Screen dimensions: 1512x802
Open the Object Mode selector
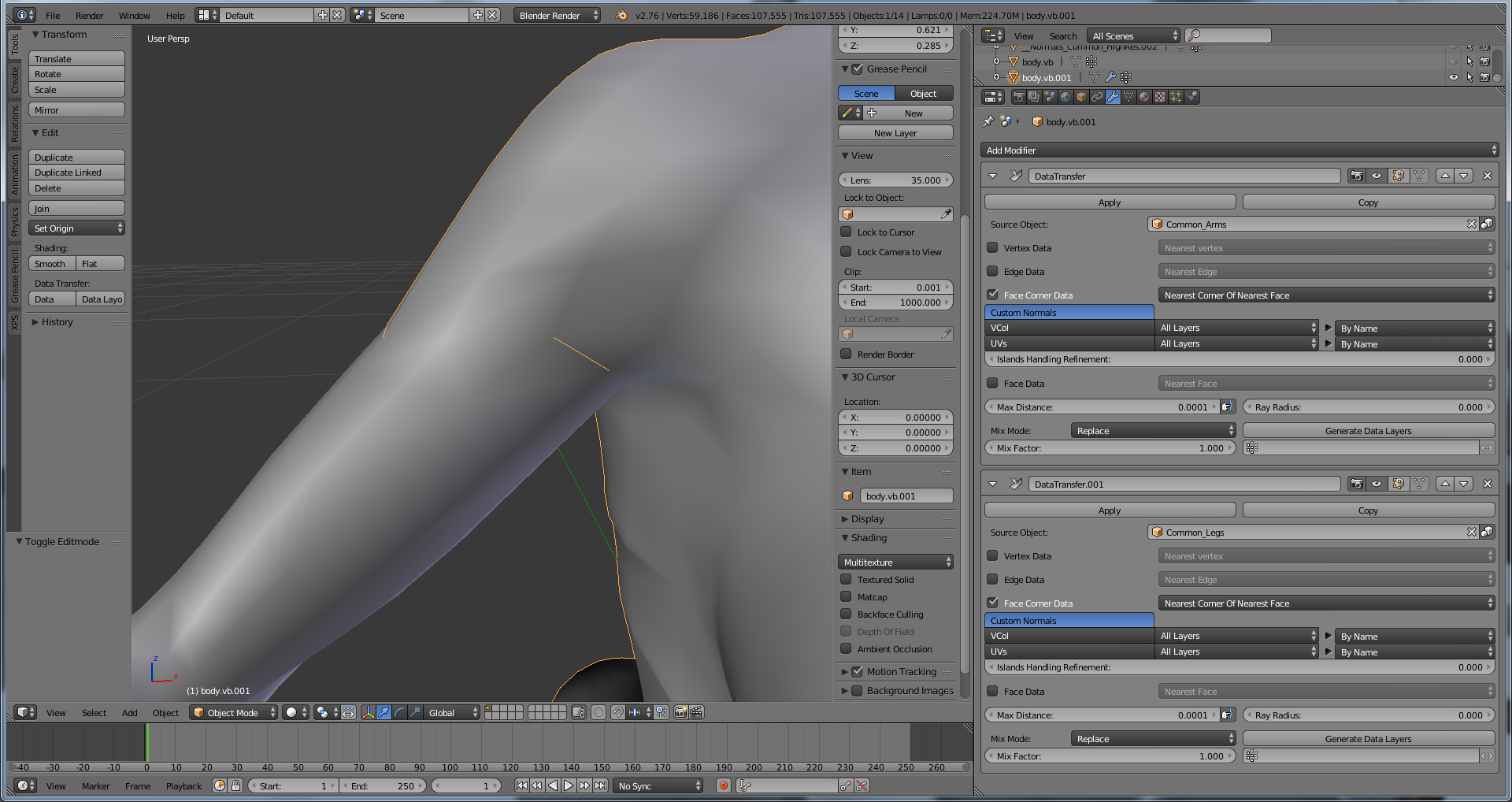coord(234,712)
